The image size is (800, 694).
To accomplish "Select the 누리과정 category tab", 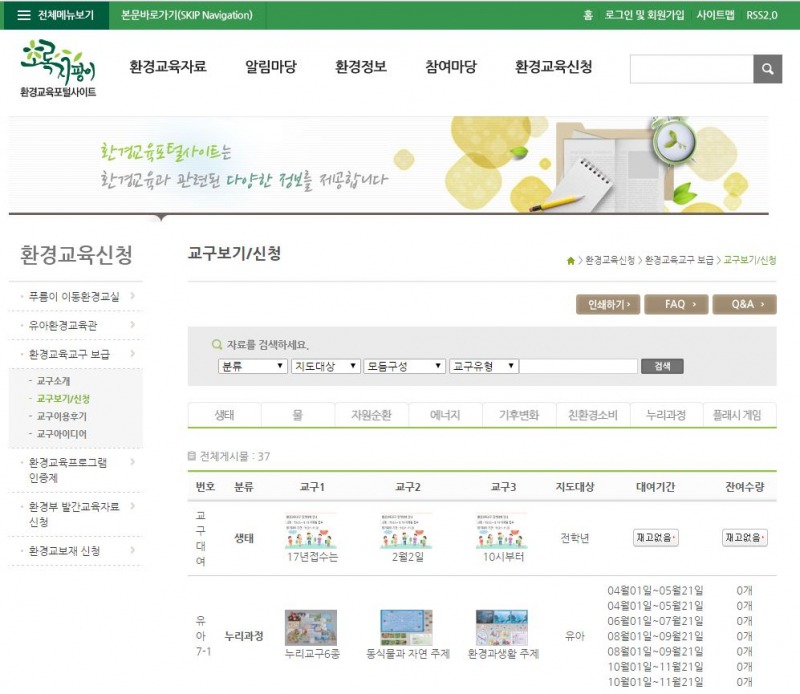I will pyautogui.click(x=666, y=415).
